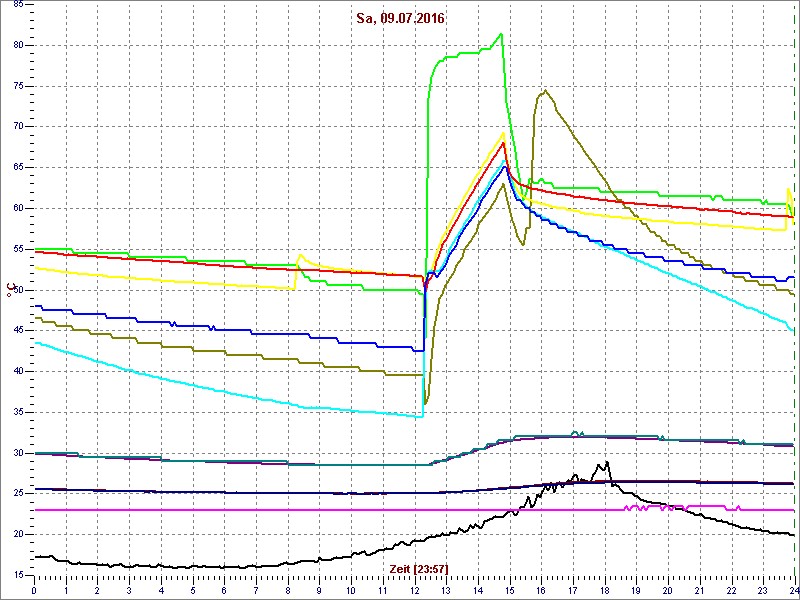The height and width of the screenshot is (600, 800).
Task: Select the 70 temperature axis value
Action: 17,127
